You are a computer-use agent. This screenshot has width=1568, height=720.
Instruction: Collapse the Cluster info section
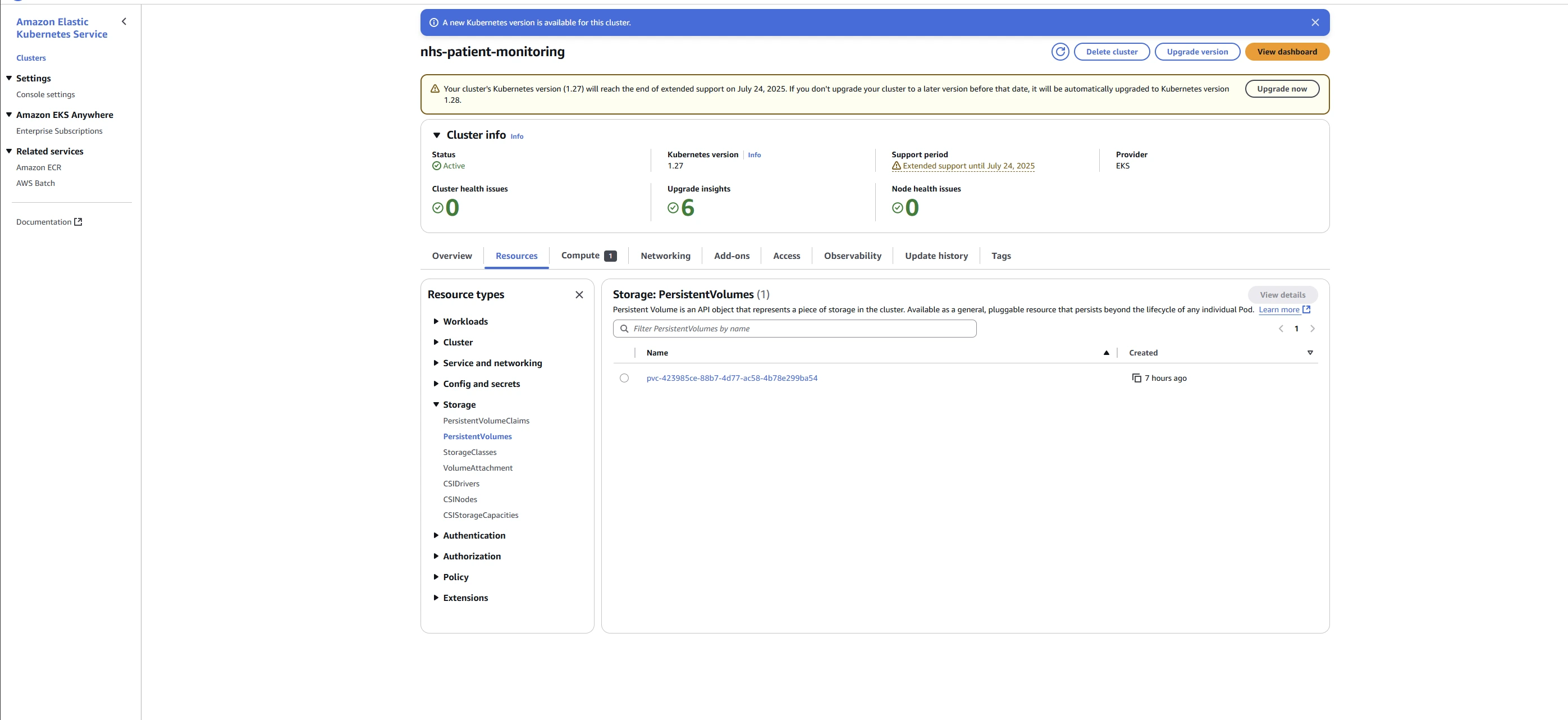click(x=436, y=135)
